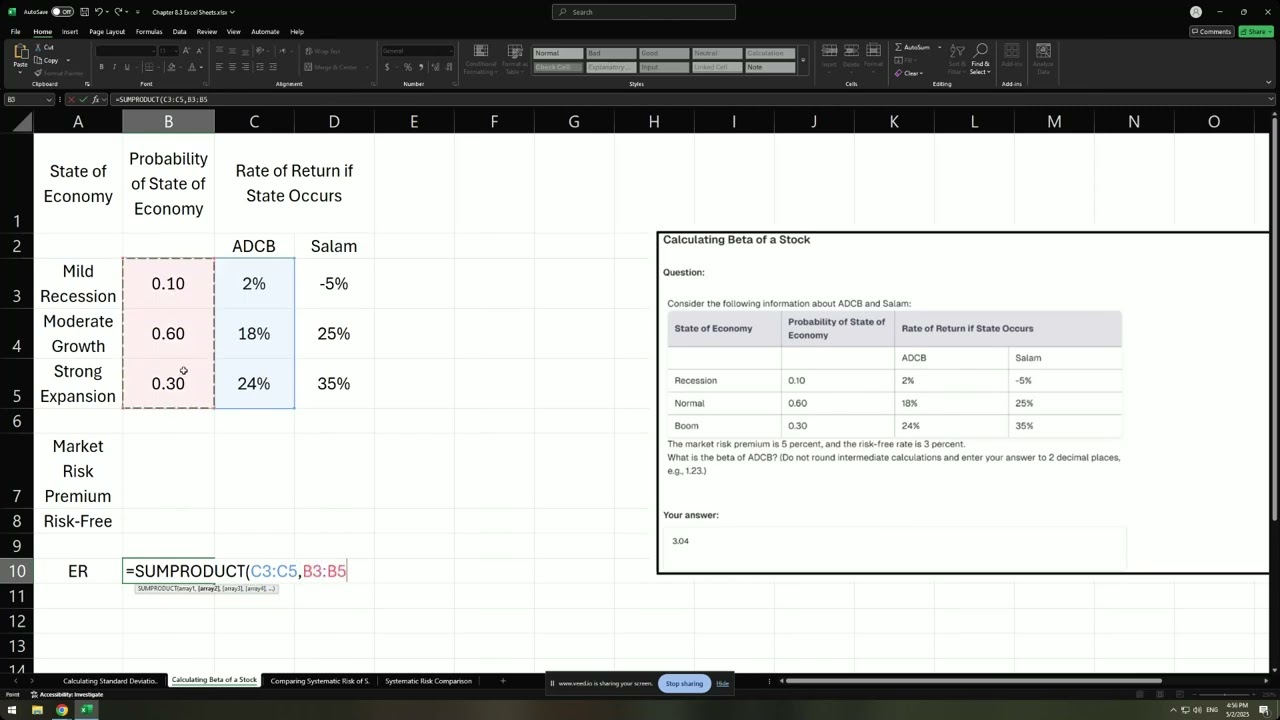Open the Comparing Systematic Risk sheet tab

click(x=320, y=681)
